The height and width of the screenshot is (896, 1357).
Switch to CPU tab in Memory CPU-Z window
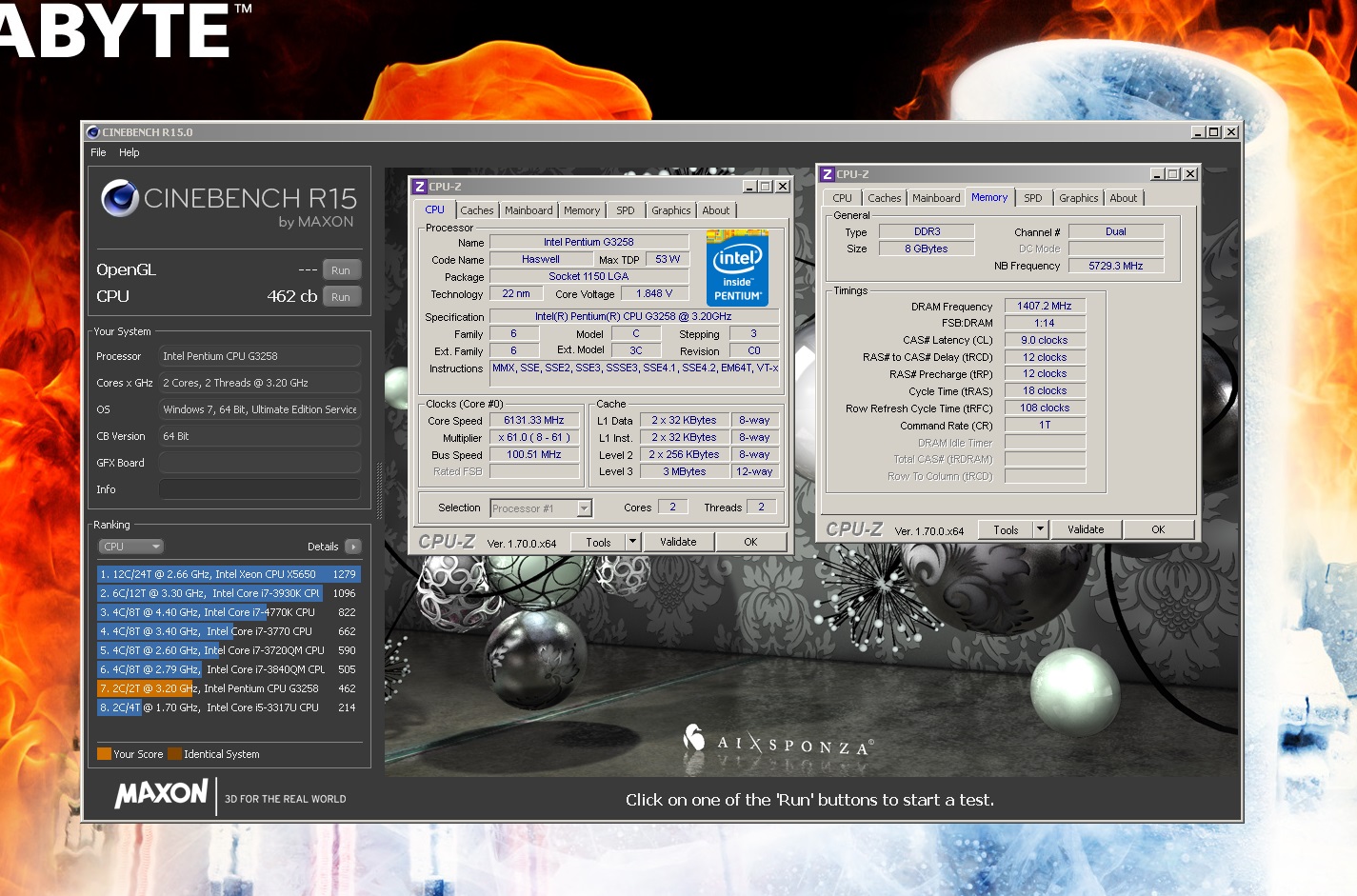tap(842, 198)
